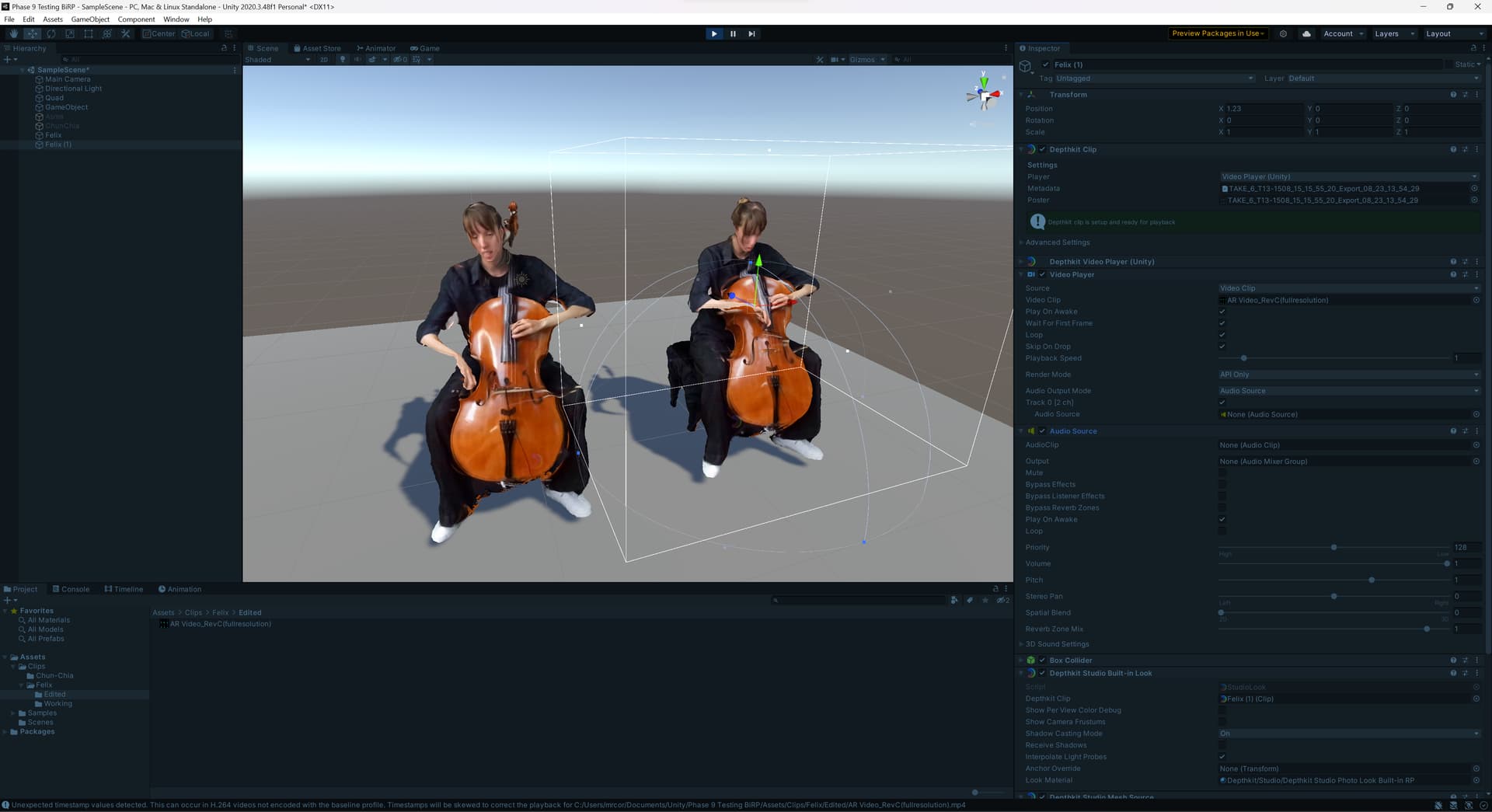The width and height of the screenshot is (1492, 812).
Task: Select the Rect transform tool
Action: (x=89, y=34)
